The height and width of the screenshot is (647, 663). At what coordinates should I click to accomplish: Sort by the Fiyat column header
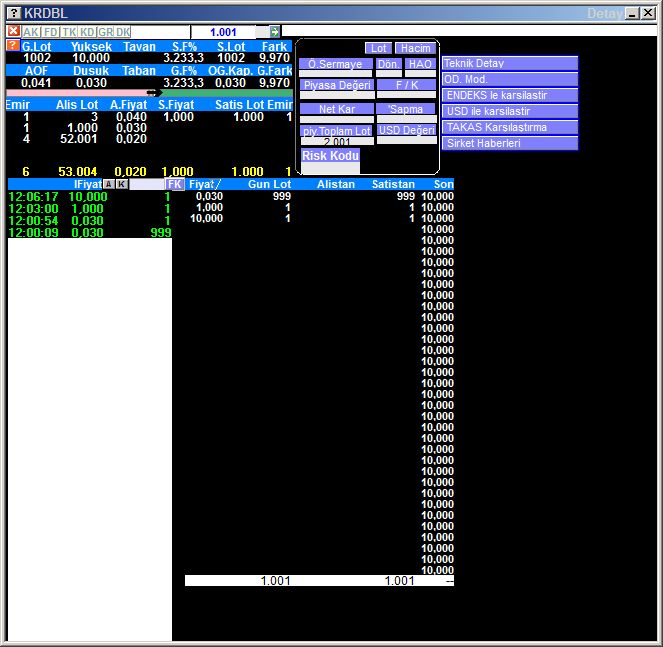[x=205, y=184]
